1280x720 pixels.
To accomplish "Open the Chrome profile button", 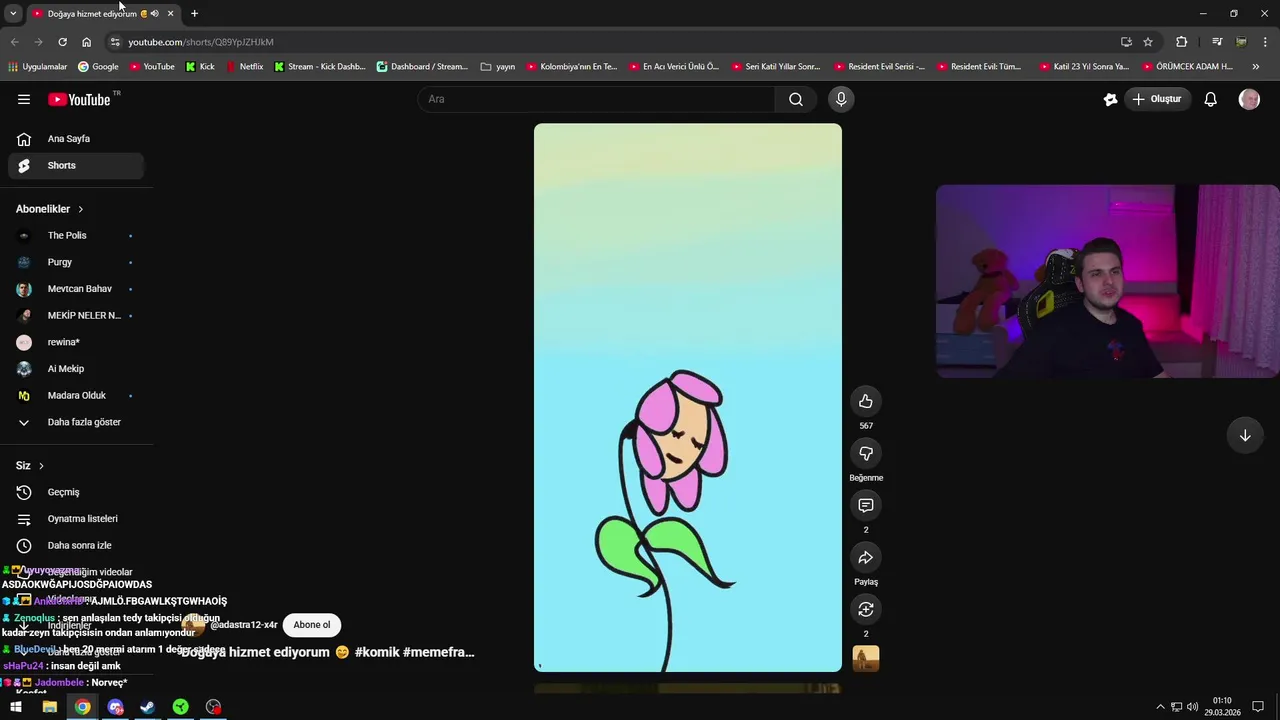I will click(x=1241, y=42).
